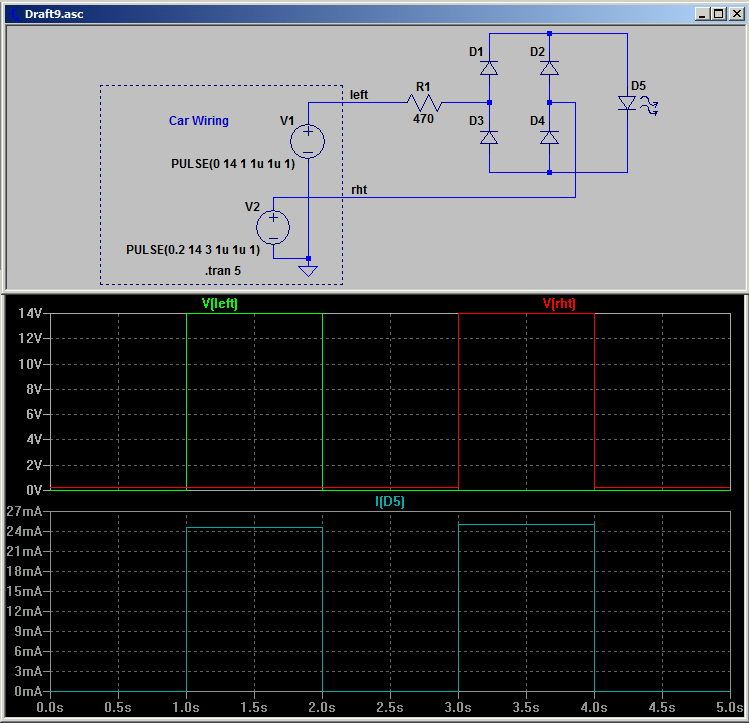Click the .tran 5 simulation directive
Image resolution: width=749 pixels, height=723 pixels.
[x=223, y=271]
